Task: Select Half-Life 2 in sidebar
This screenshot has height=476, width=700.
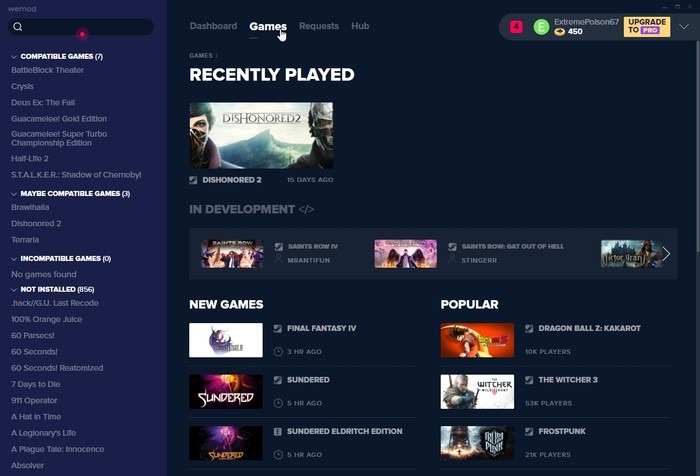Action: 29,159
